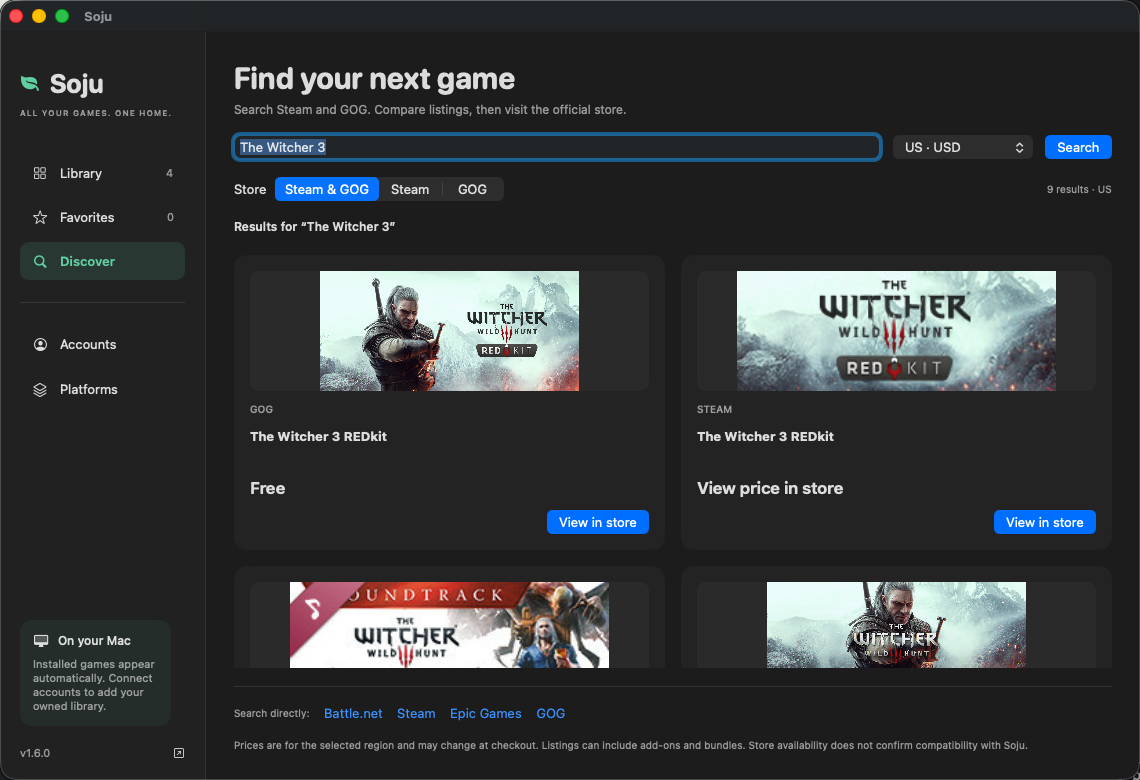This screenshot has width=1140, height=780.
Task: Click the Results for “The Witcher 3” heading
Action: 314,227
